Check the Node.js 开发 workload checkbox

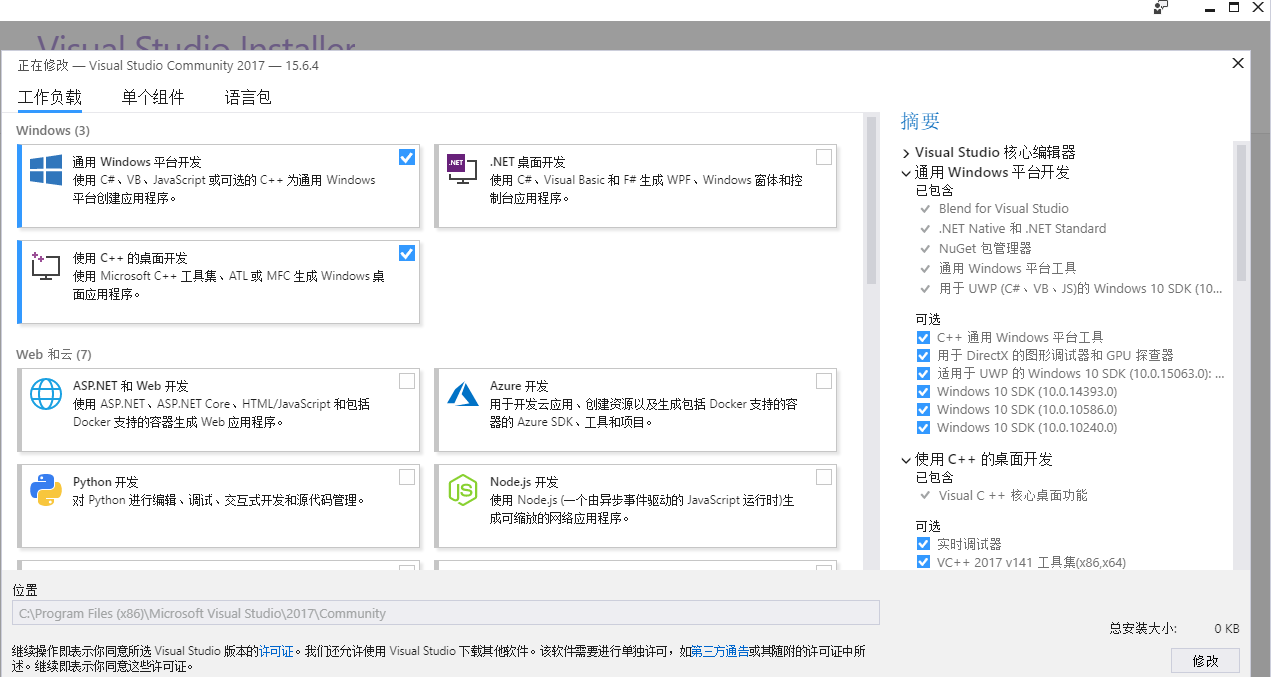tap(824, 477)
